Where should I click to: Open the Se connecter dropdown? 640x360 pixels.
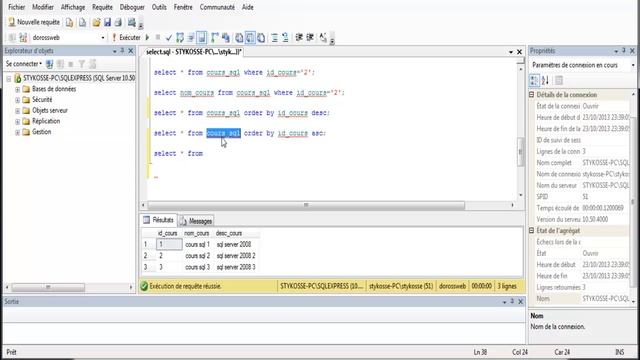tap(24, 64)
